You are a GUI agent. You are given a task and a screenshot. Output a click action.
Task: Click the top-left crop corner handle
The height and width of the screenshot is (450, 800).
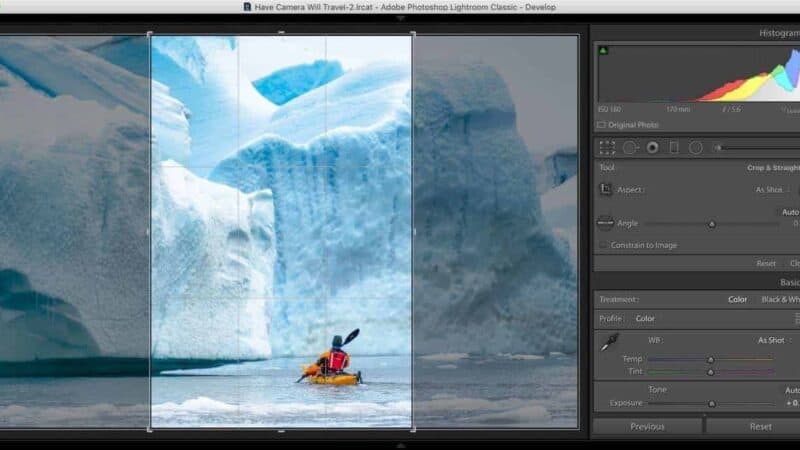point(149,34)
